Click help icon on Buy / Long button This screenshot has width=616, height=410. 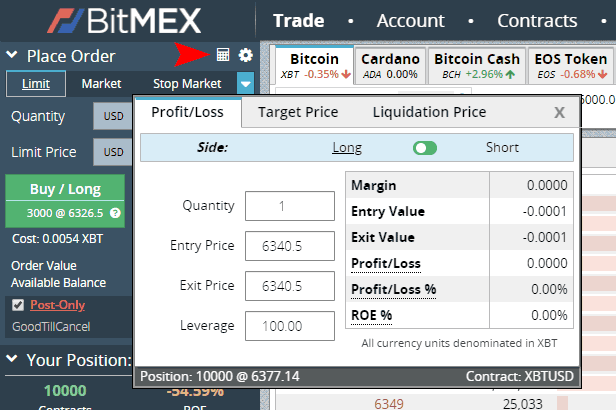tap(116, 213)
